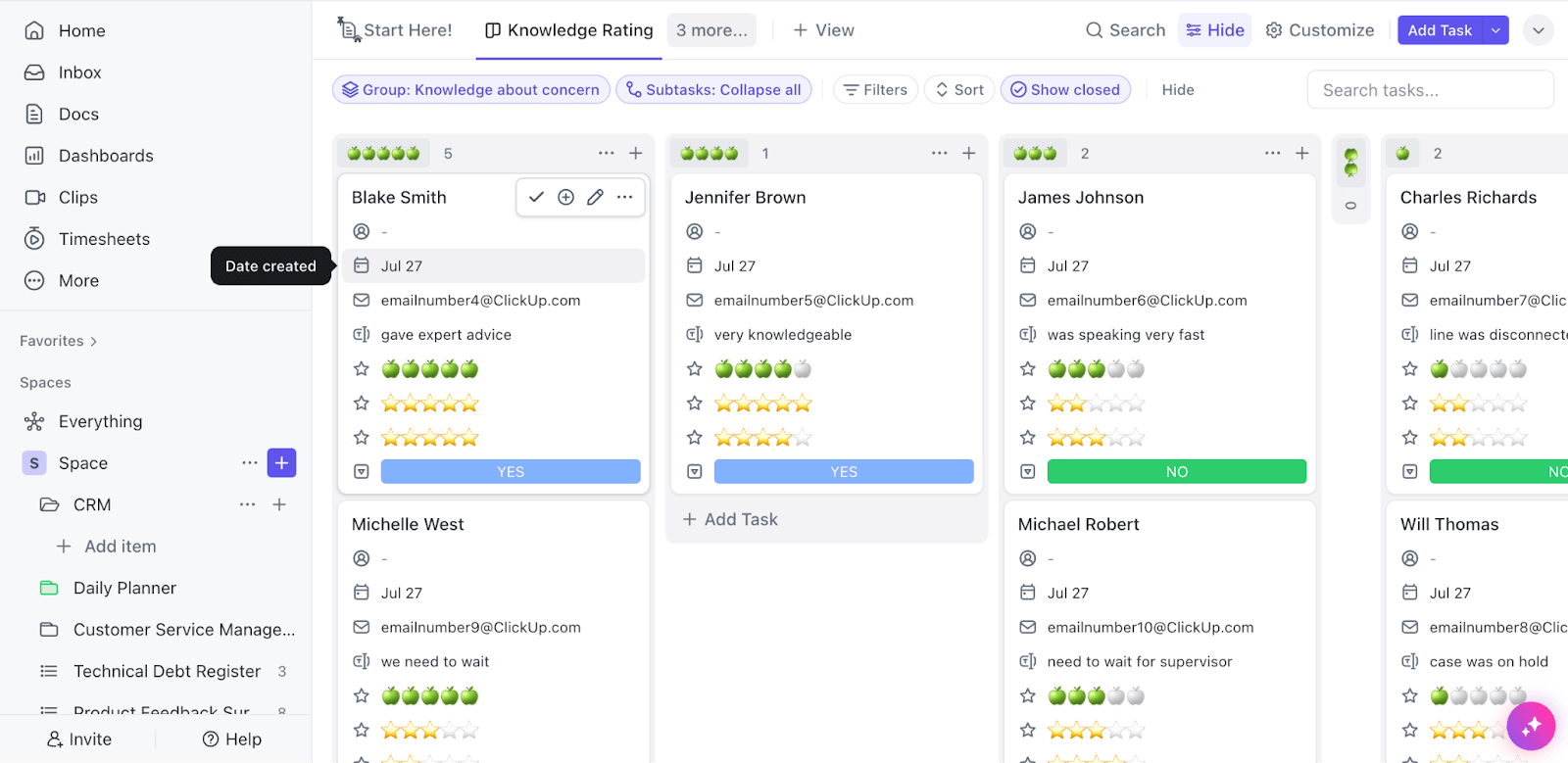Open CRM folder ellipsis menu
Viewport: 1568px width, 763px height.
[247, 504]
